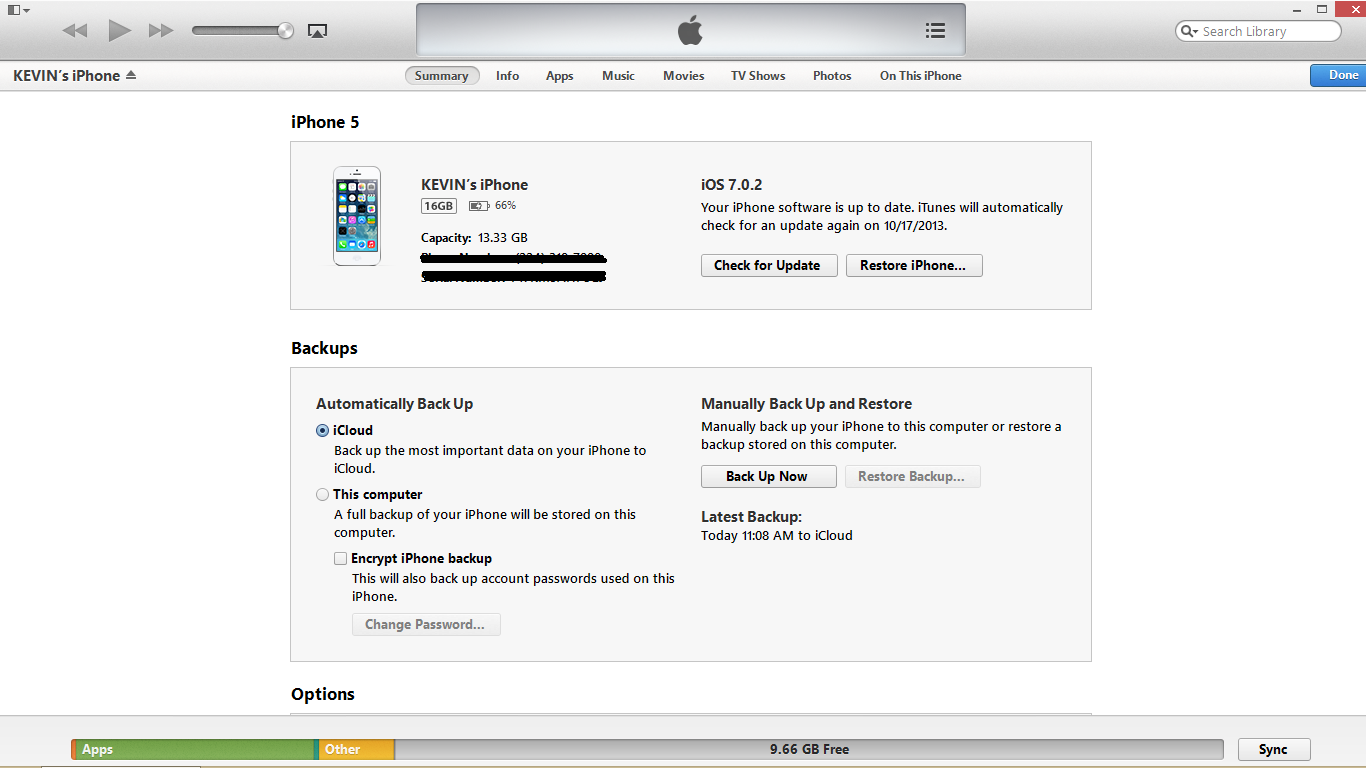Viewport: 1366px width, 768px height.
Task: Open the search magnifier dropdown
Action: coord(1189,31)
